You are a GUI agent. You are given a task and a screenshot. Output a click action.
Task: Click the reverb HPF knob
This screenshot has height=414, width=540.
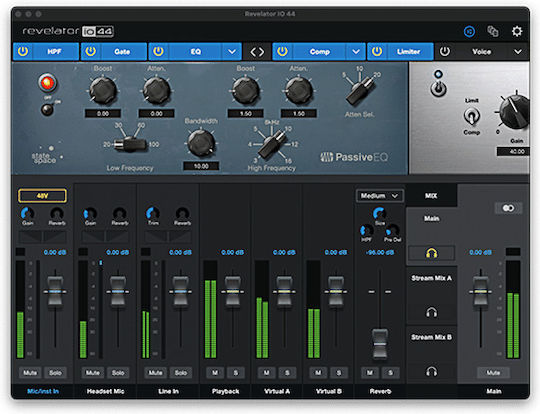coord(366,230)
